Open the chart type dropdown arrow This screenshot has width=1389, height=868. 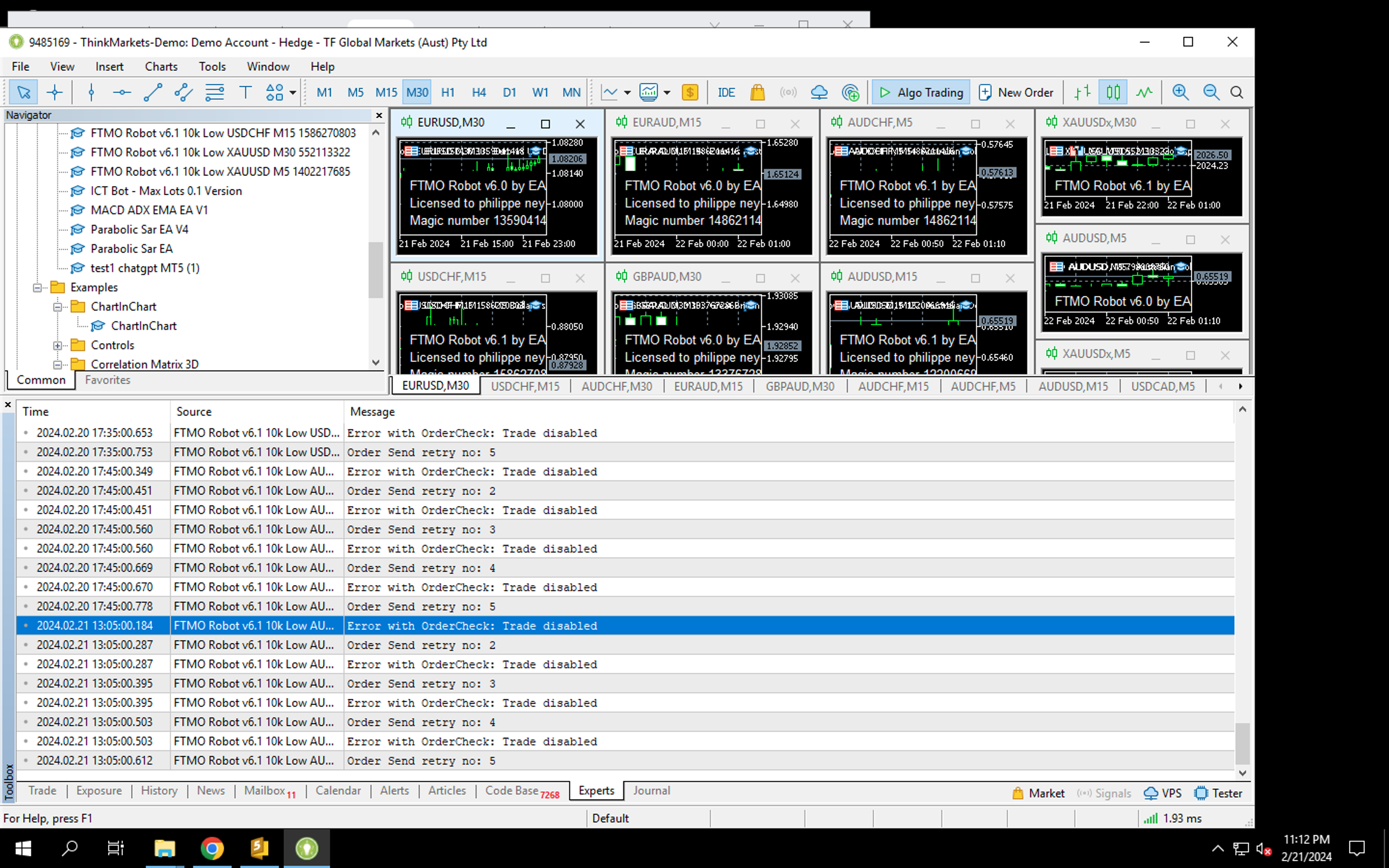pyautogui.click(x=627, y=93)
